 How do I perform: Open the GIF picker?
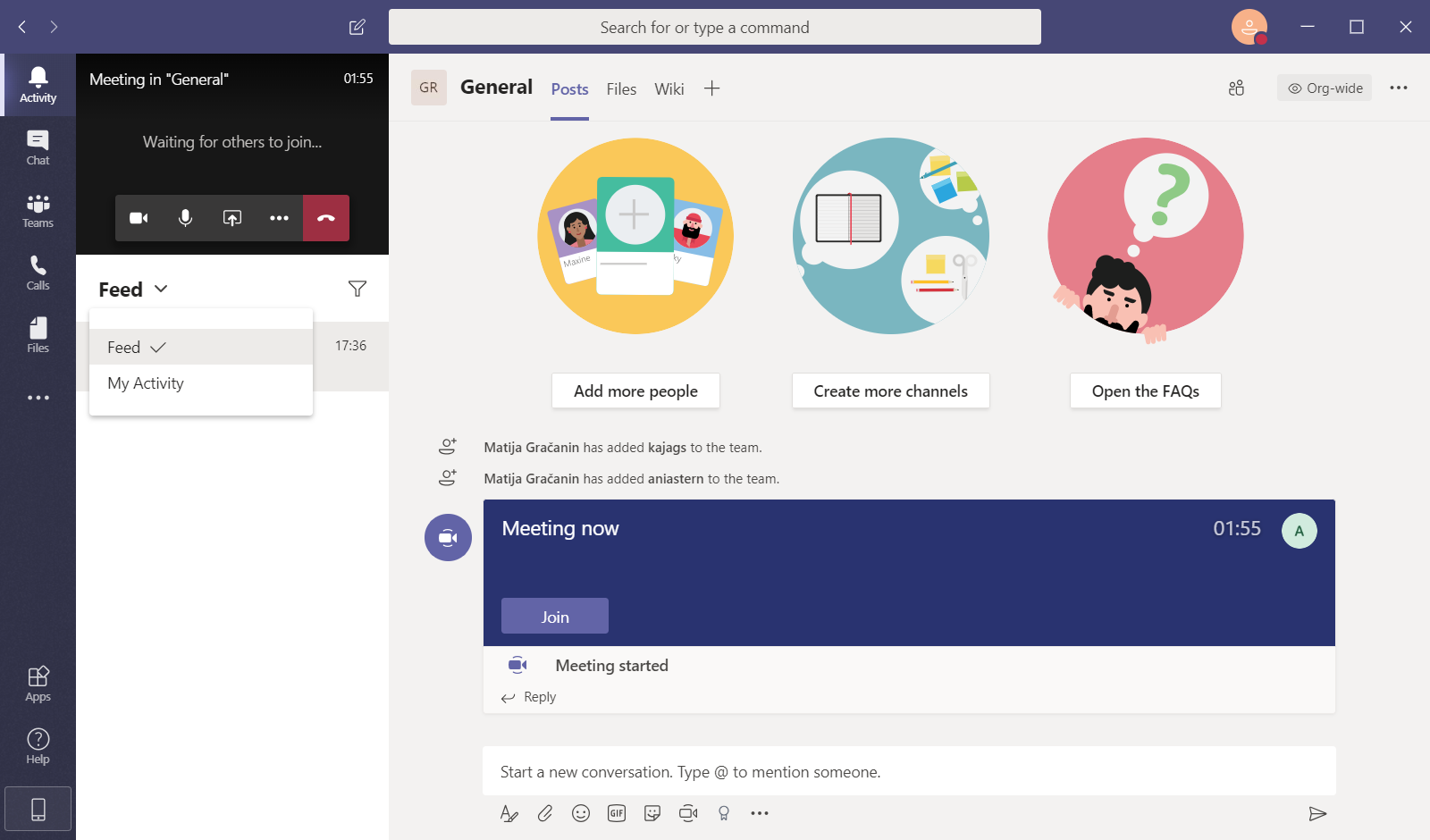click(x=617, y=813)
